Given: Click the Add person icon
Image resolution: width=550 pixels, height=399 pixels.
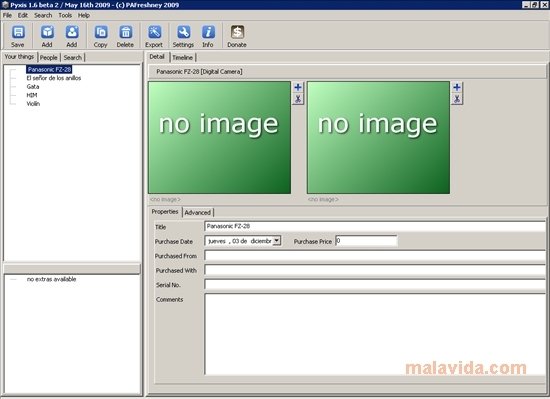Looking at the screenshot, I should click(x=72, y=32).
